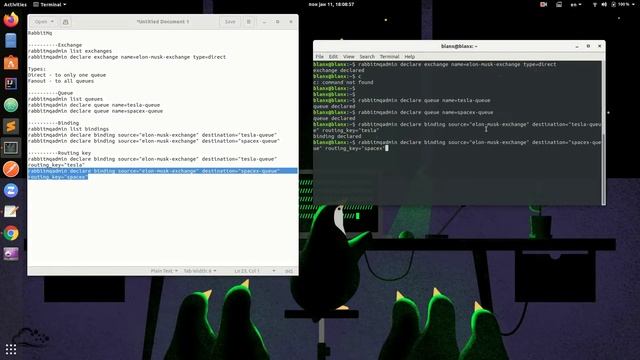Open the File menu in Terminal window
This screenshot has width=640, height=360.
[320, 57]
